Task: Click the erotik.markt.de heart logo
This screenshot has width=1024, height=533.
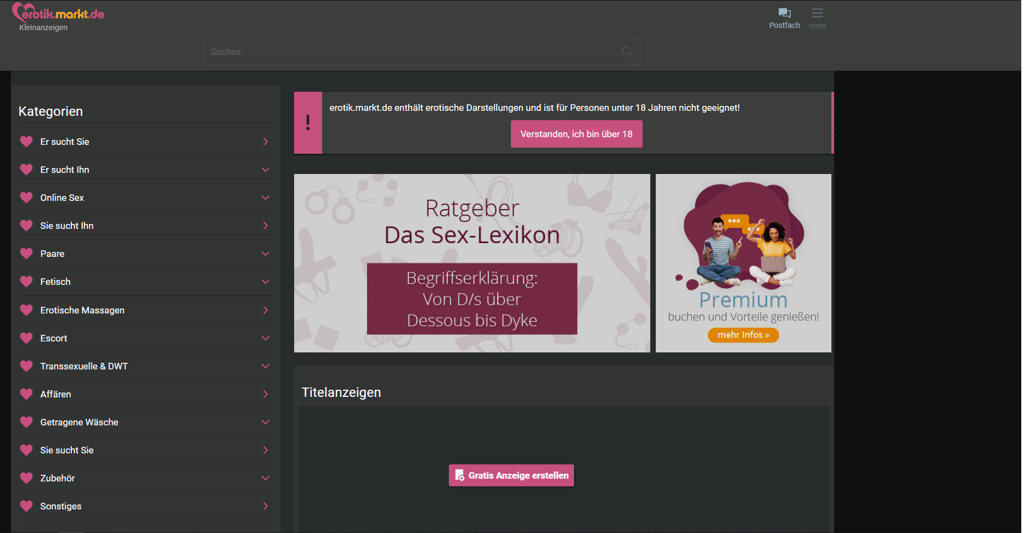Action: 58,13
